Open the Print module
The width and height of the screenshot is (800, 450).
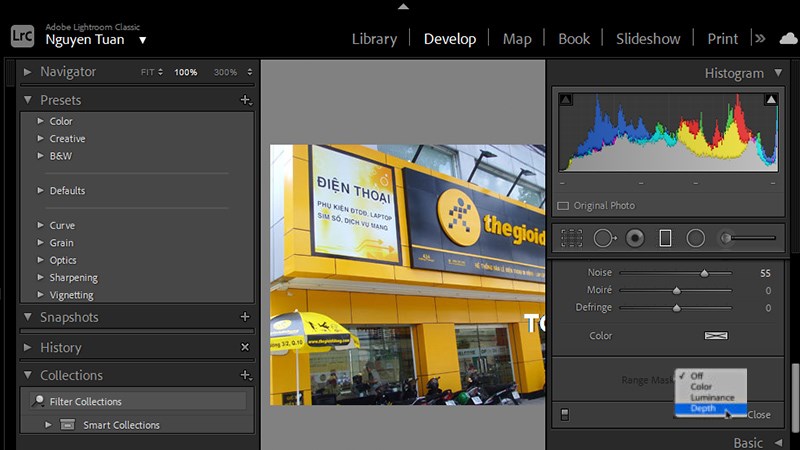tap(722, 39)
